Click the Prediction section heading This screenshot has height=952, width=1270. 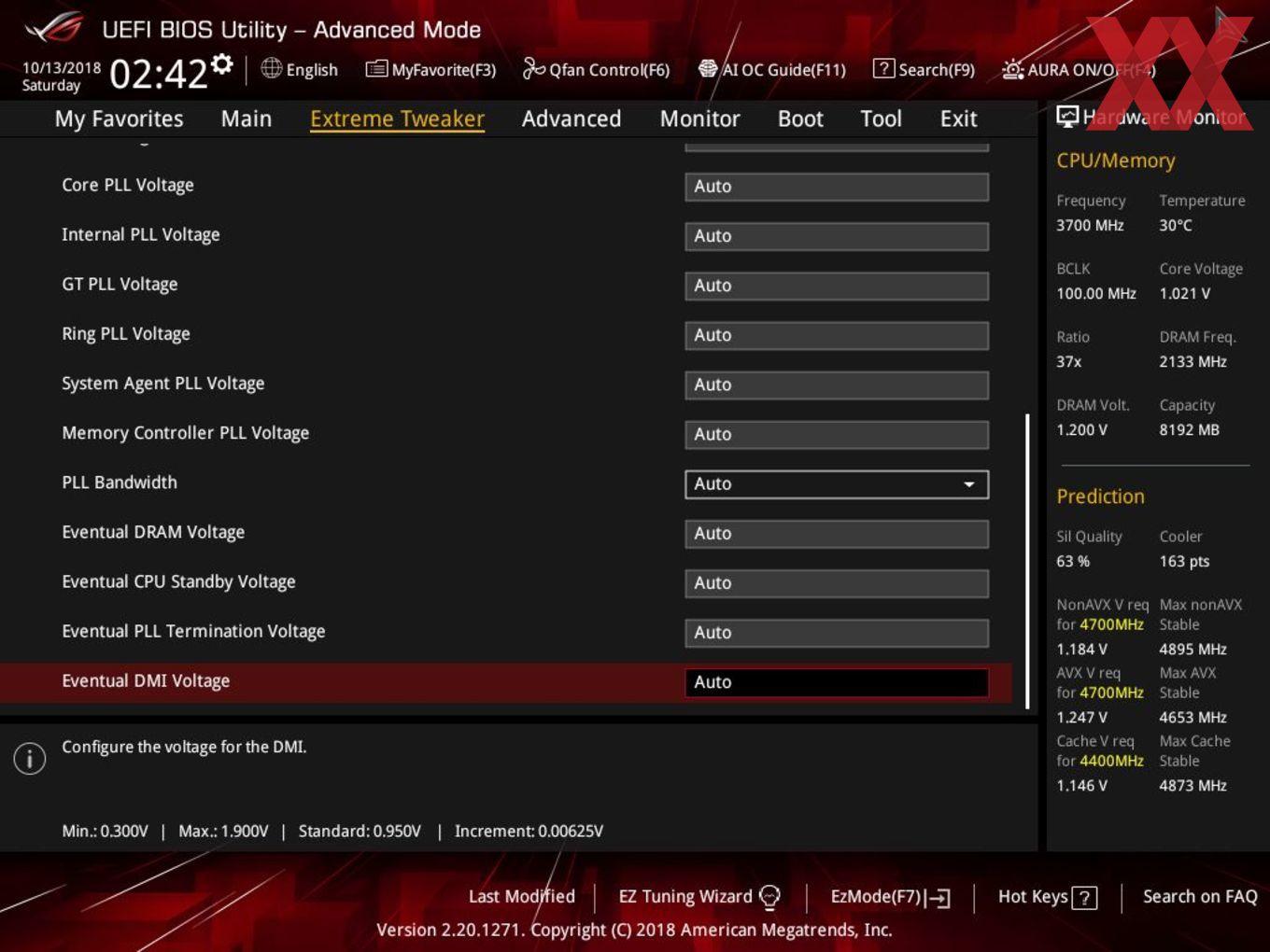click(x=1100, y=497)
